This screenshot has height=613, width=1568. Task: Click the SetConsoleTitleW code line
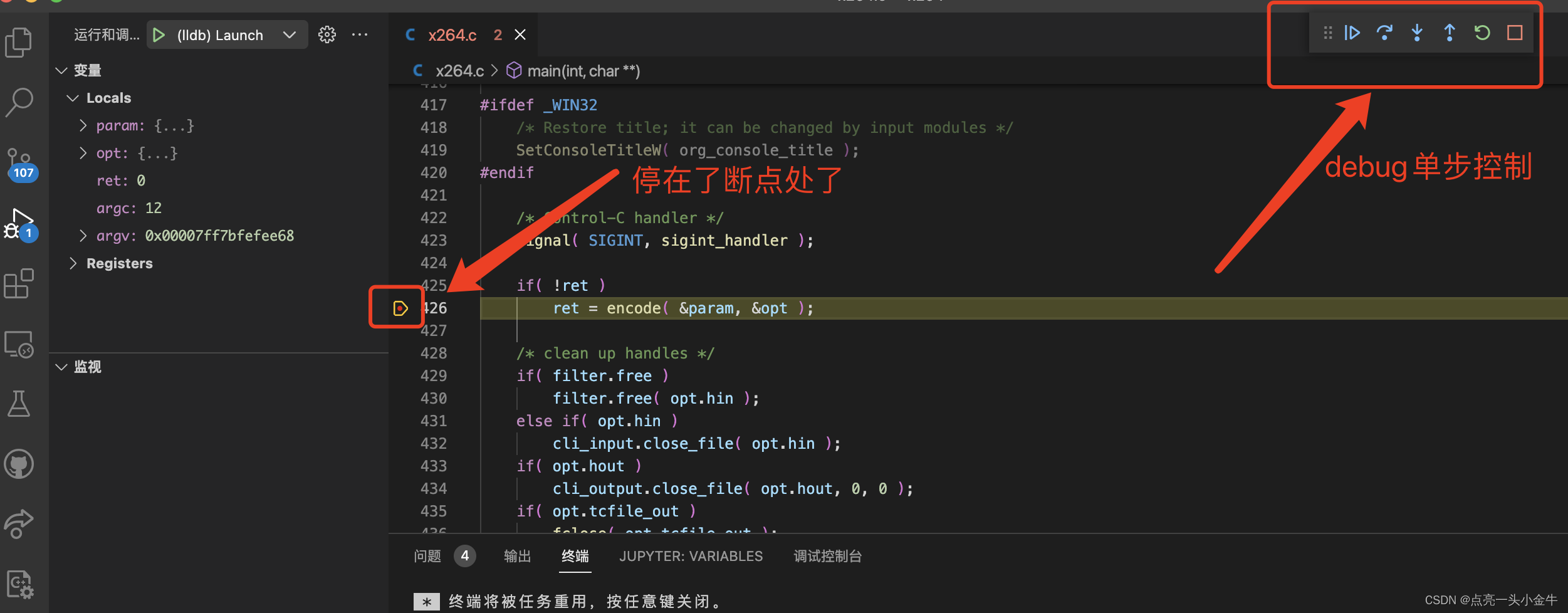687,150
